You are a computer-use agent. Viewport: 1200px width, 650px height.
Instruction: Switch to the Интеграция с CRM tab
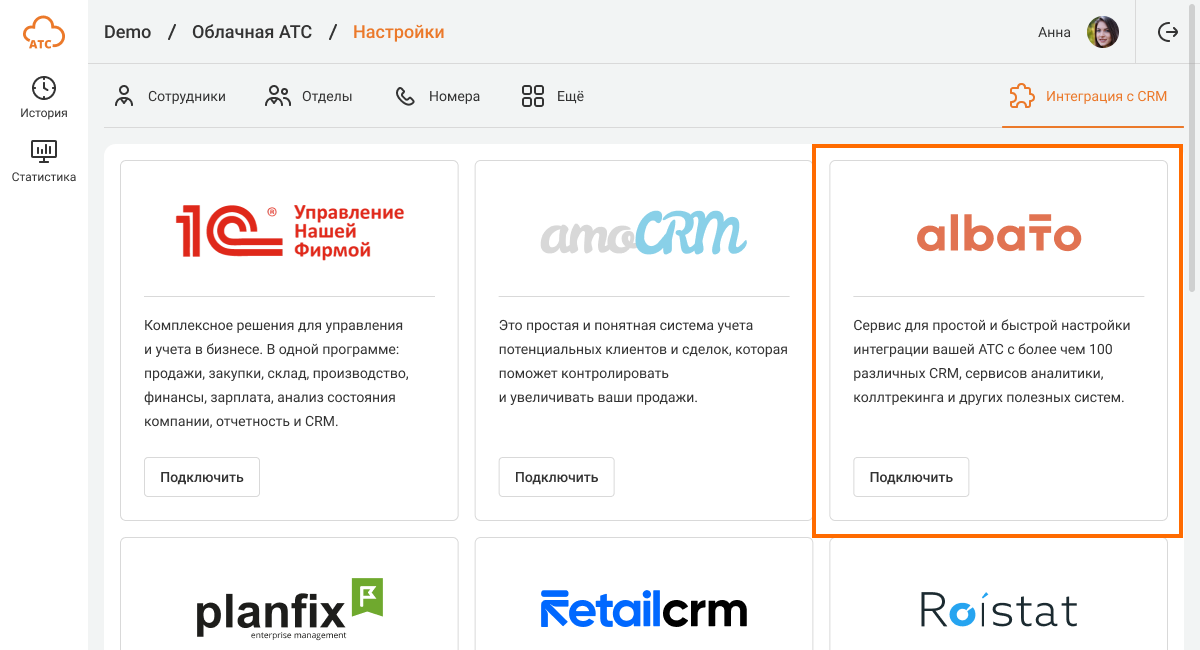point(1088,96)
